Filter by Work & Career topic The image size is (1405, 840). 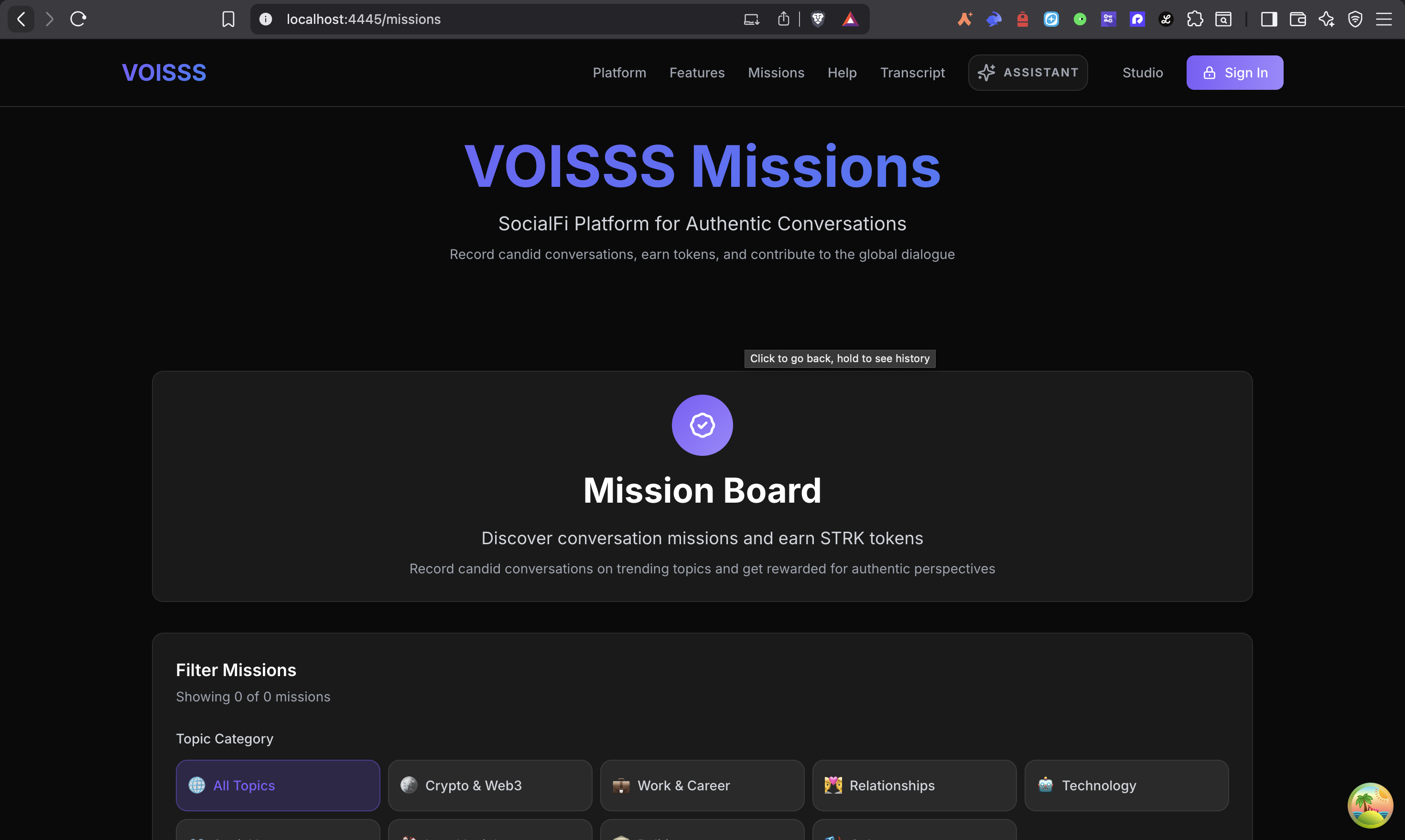(702, 785)
